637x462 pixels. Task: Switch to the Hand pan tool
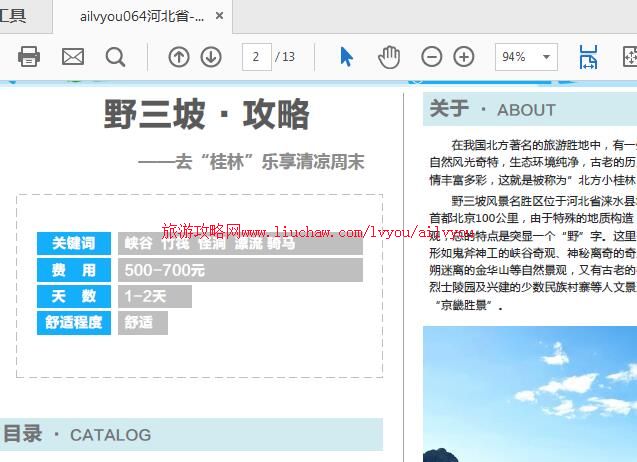tap(388, 57)
